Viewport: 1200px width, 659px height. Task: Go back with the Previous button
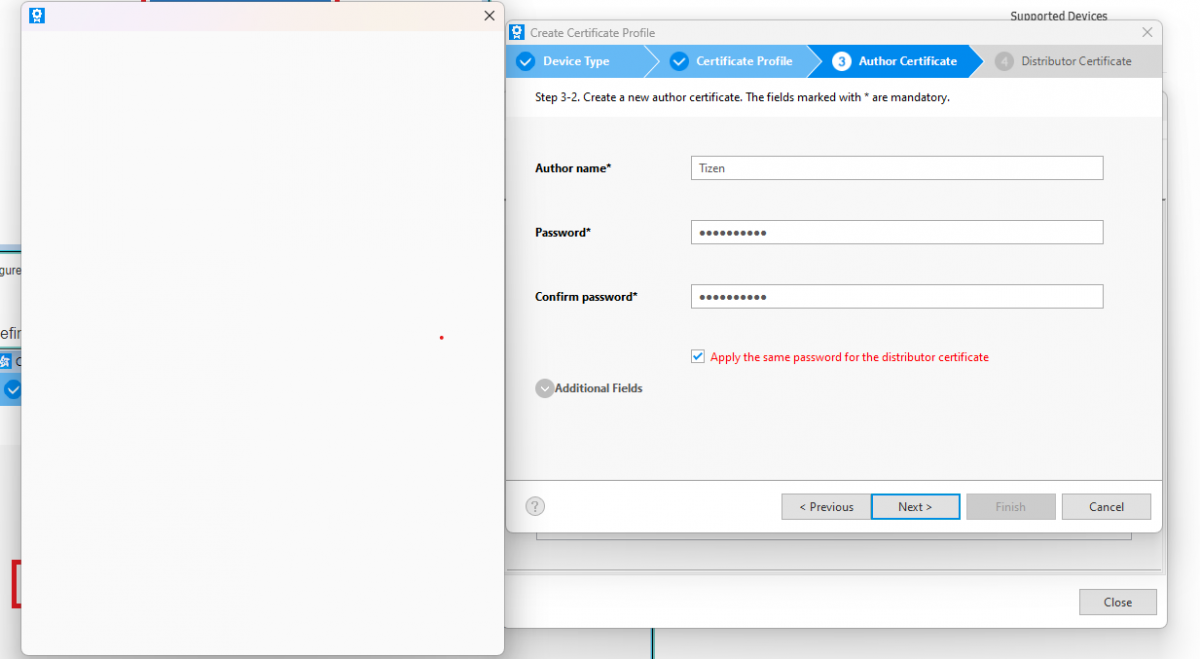[x=825, y=507]
